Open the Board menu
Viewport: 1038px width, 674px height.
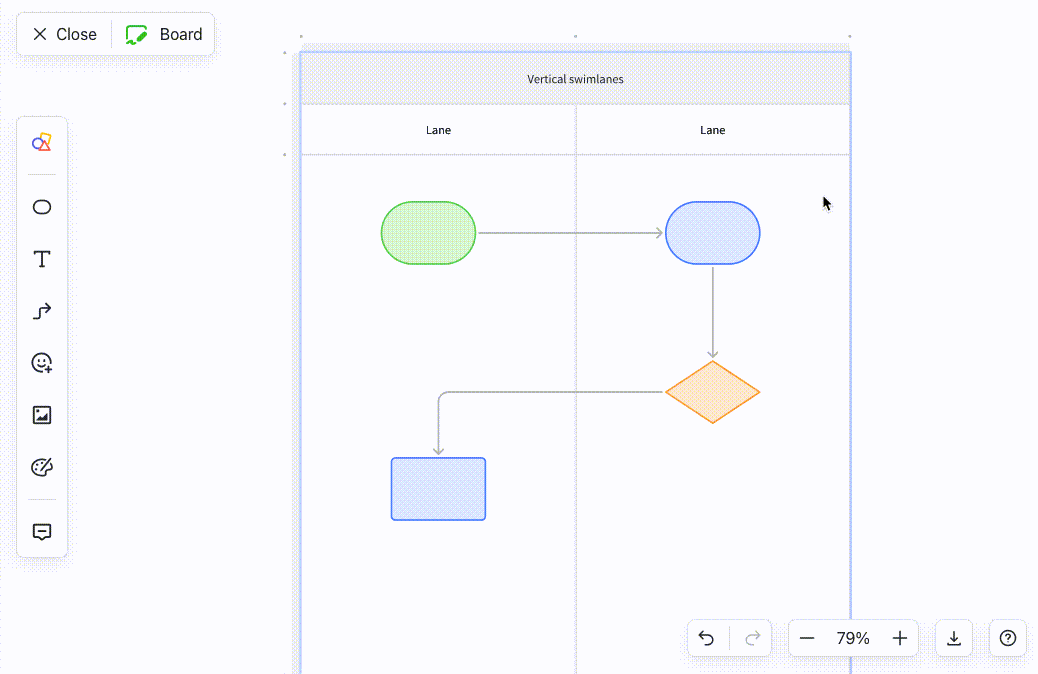164,33
